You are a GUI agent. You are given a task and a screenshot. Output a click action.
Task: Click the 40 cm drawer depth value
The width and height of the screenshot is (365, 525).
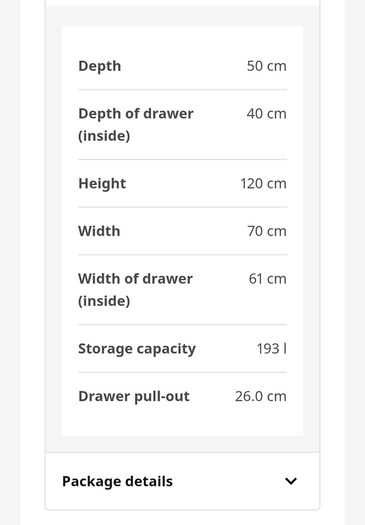pyautogui.click(x=267, y=114)
